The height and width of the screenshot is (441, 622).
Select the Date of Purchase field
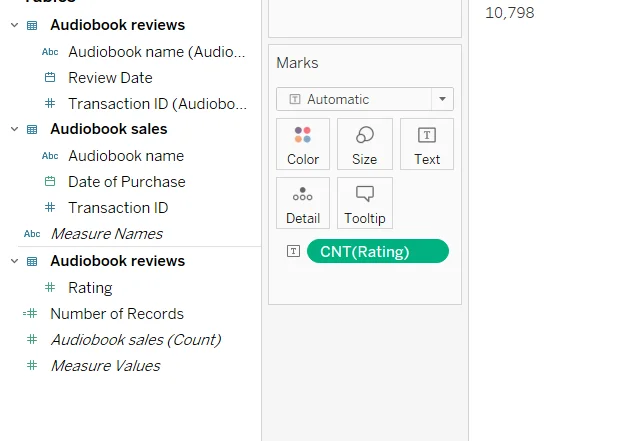pyautogui.click(x=126, y=182)
